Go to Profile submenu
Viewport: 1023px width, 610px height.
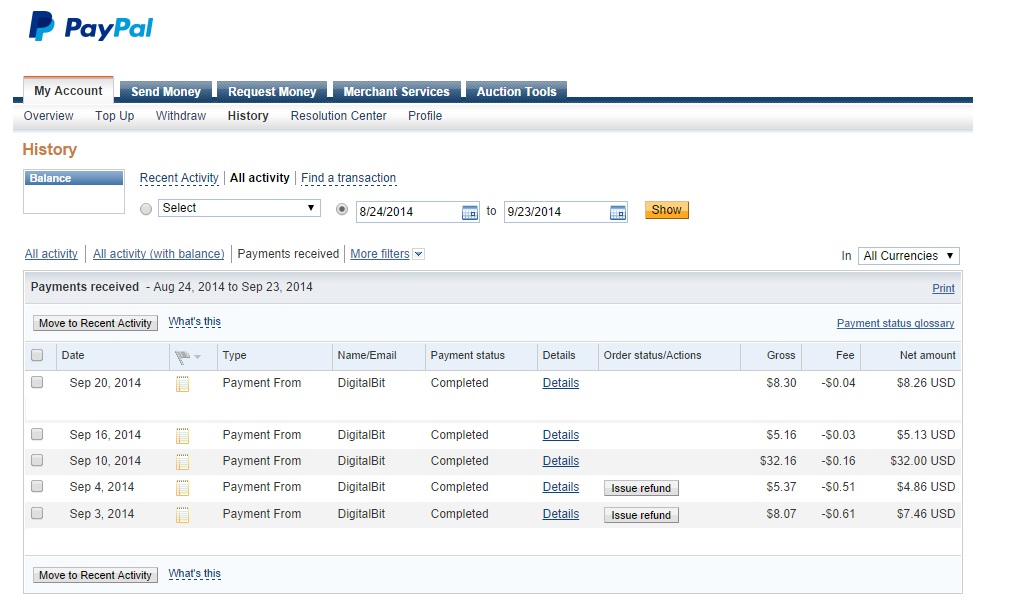425,115
